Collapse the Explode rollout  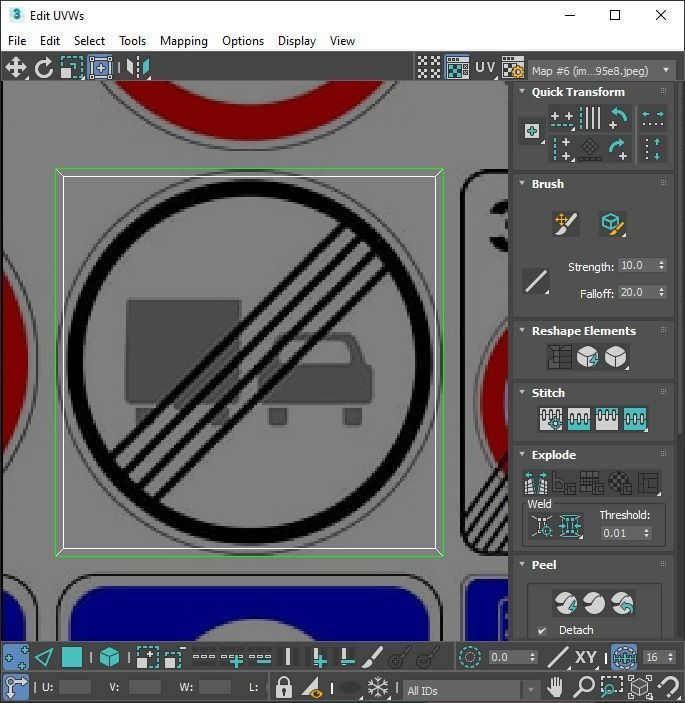(x=522, y=454)
